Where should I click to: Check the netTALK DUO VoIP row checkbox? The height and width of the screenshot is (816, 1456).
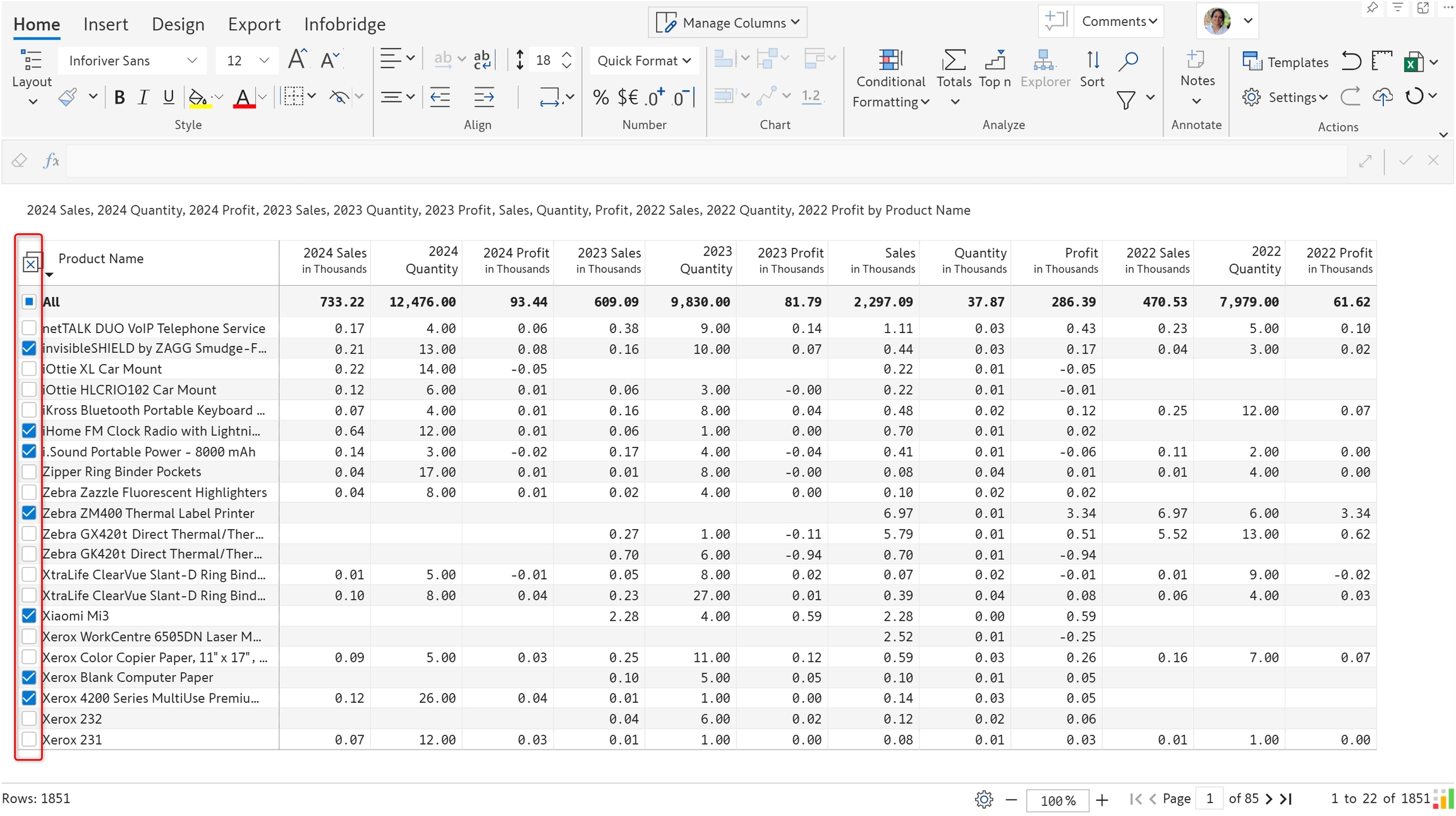pyautogui.click(x=29, y=327)
